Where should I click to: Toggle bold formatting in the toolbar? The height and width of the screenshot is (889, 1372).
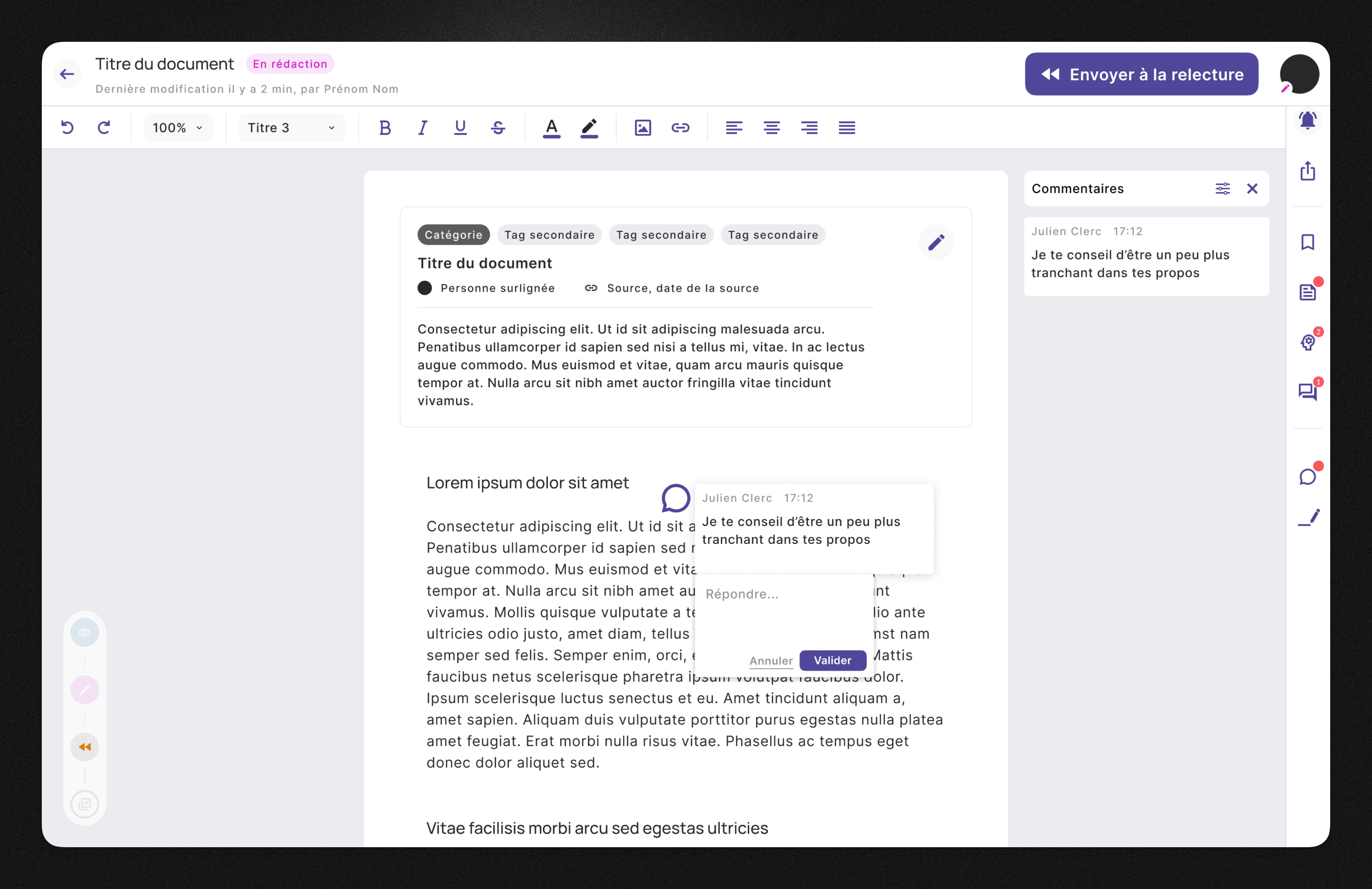click(385, 127)
